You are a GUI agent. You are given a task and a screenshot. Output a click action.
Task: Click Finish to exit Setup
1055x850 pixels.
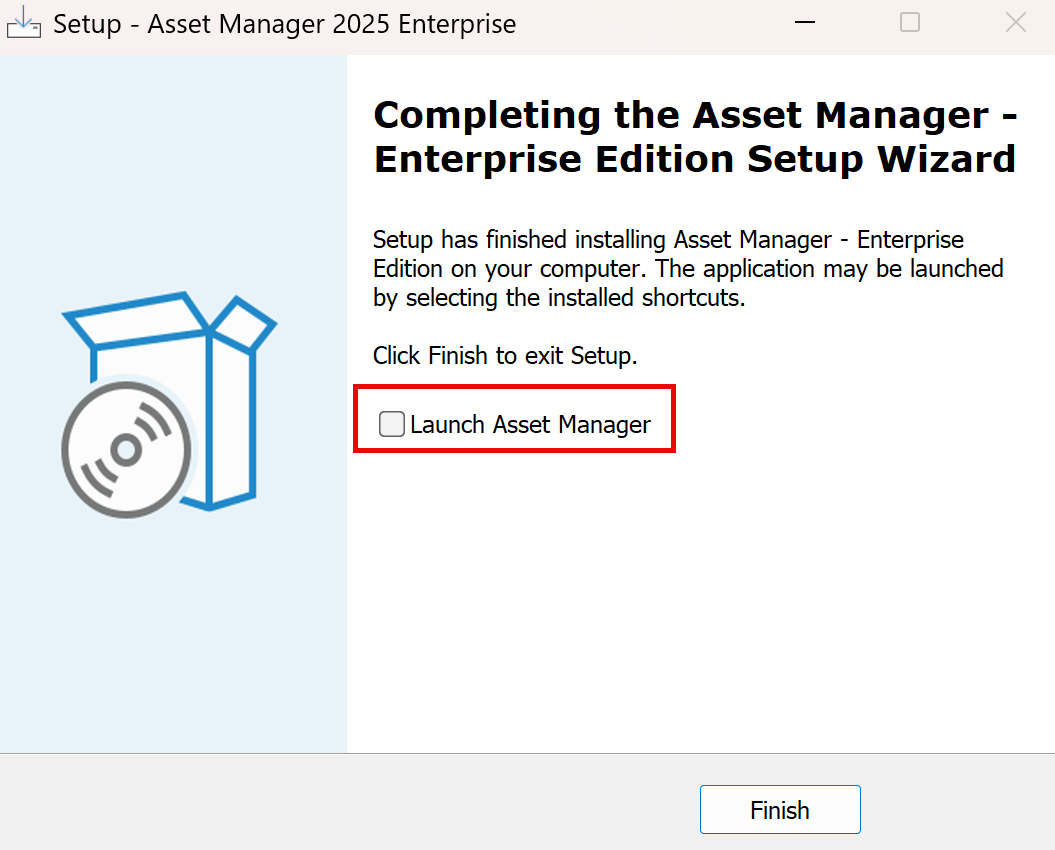[x=780, y=810]
